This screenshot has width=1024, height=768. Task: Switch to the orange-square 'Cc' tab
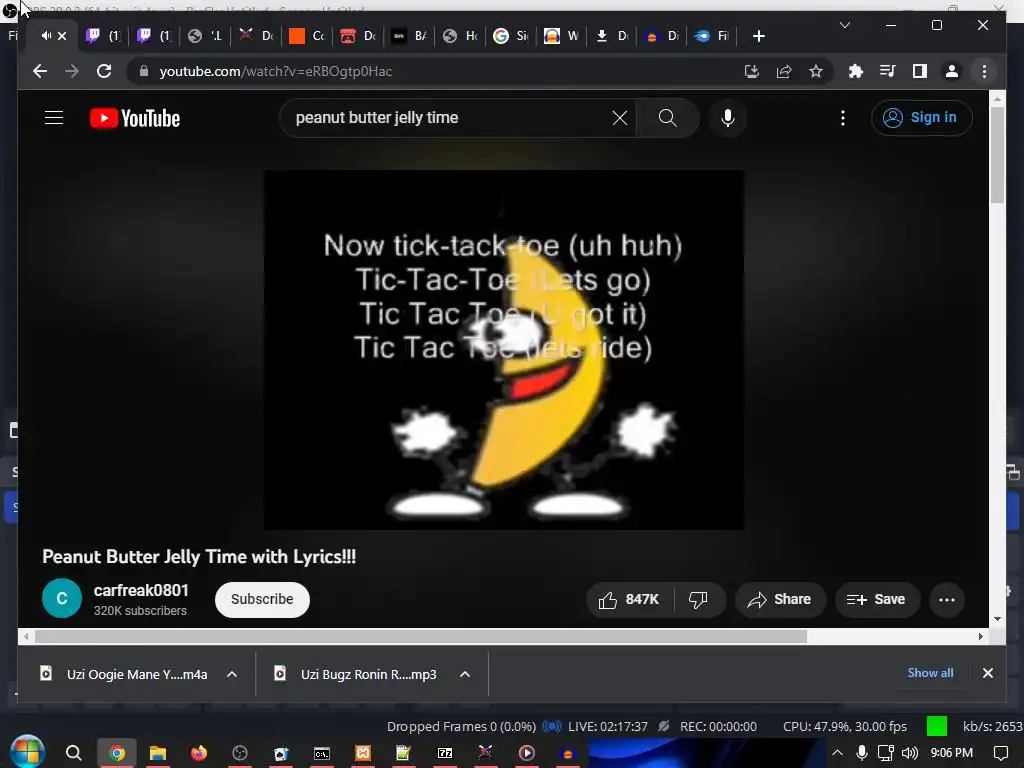(308, 36)
